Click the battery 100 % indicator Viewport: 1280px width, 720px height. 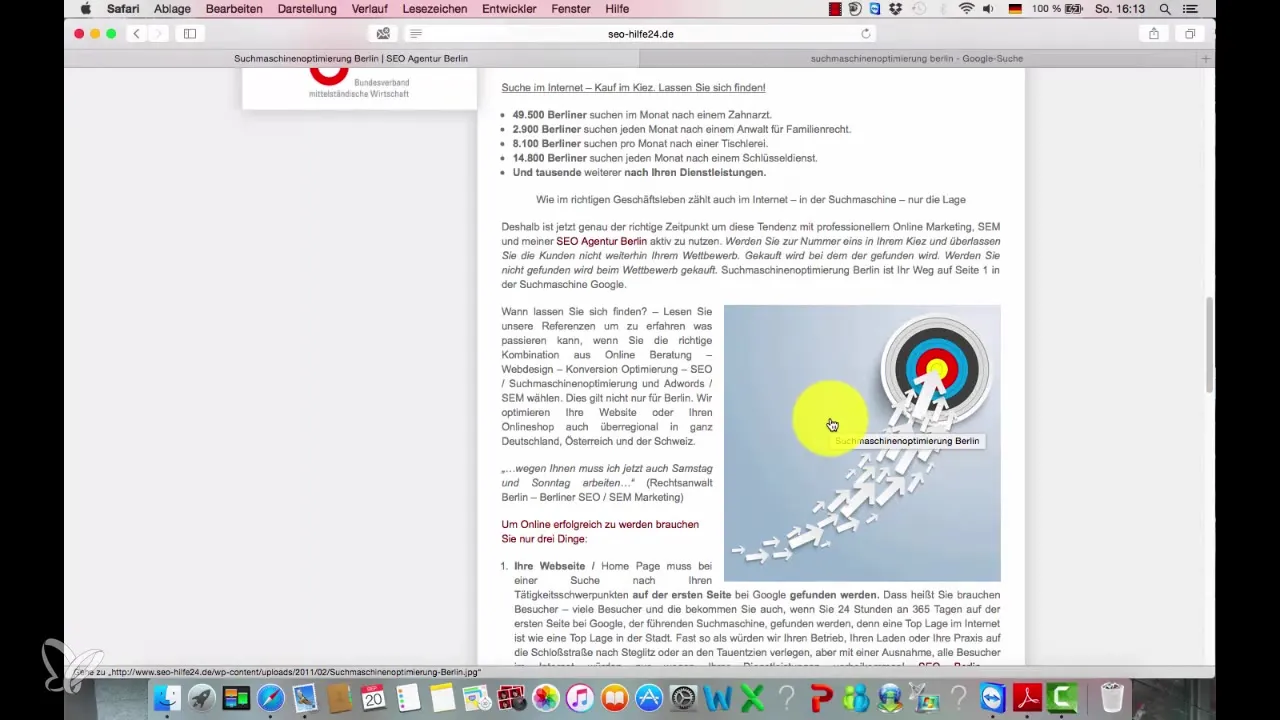click(1057, 9)
